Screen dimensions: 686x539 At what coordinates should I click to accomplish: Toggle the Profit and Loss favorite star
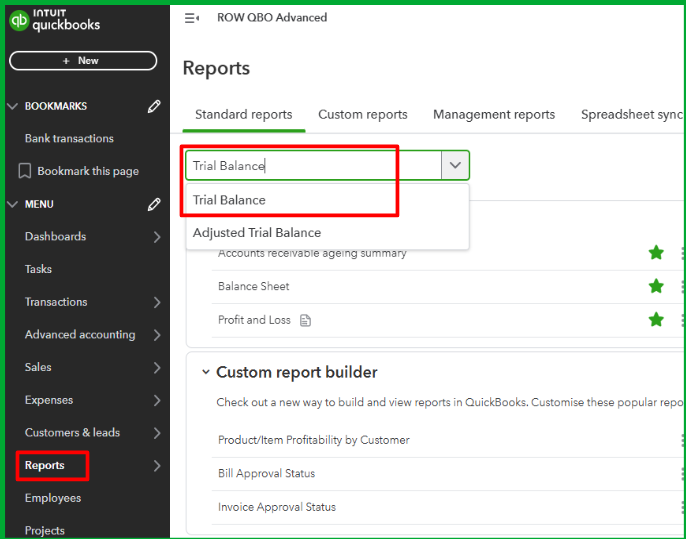pos(656,320)
